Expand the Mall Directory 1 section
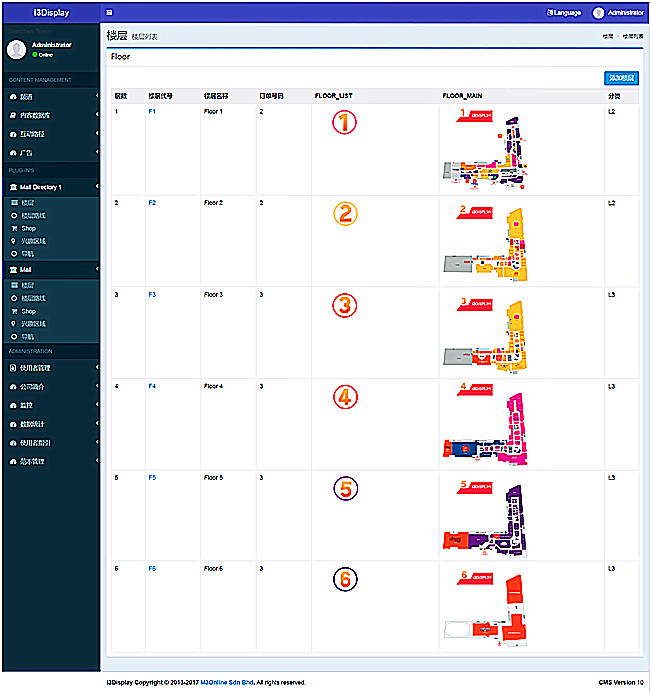The image size is (652, 694). click(x=50, y=187)
